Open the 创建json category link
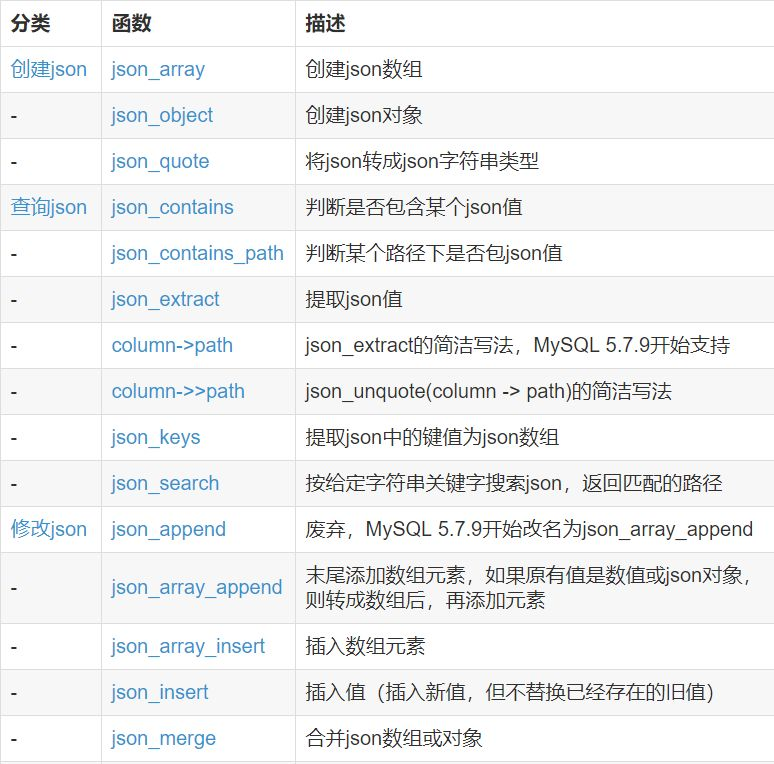 [49, 69]
